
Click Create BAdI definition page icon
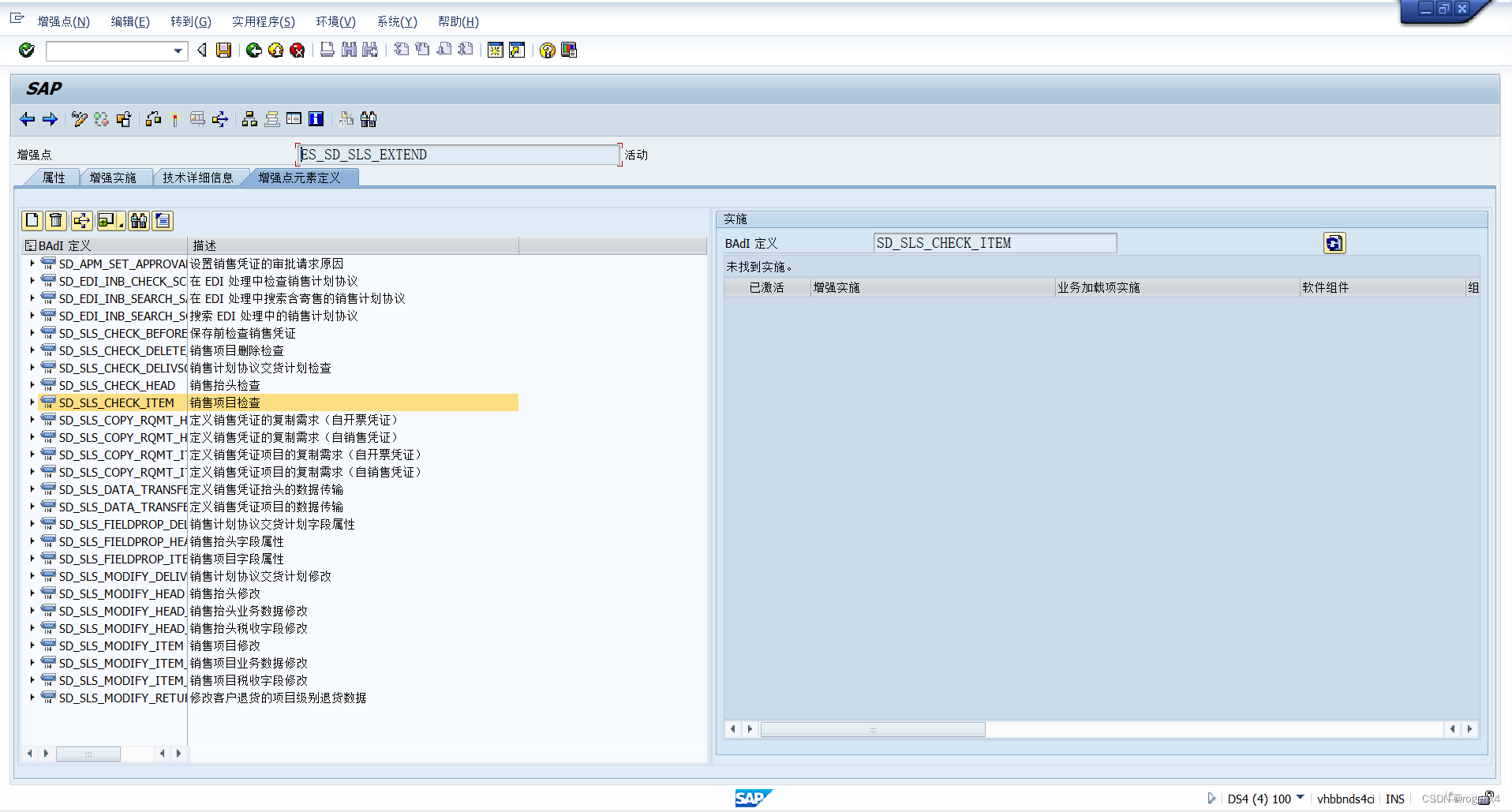(32, 221)
